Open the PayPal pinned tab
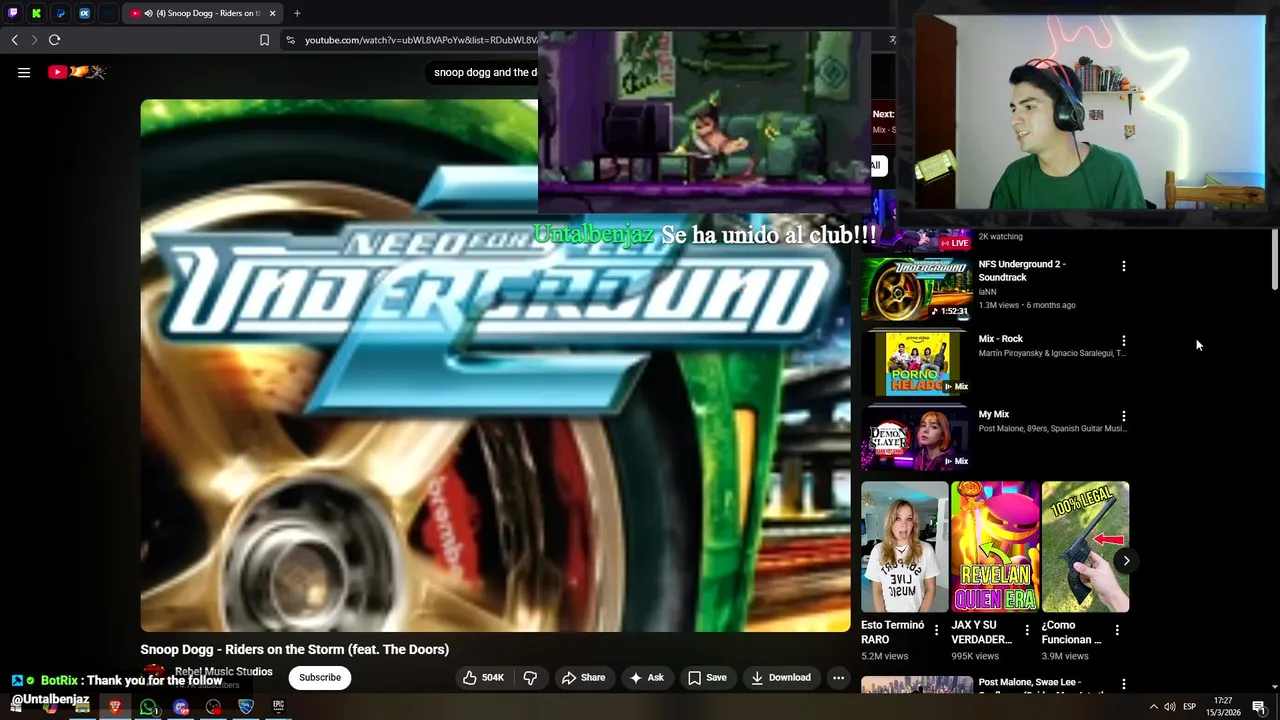The width and height of the screenshot is (1280, 720). point(61,13)
